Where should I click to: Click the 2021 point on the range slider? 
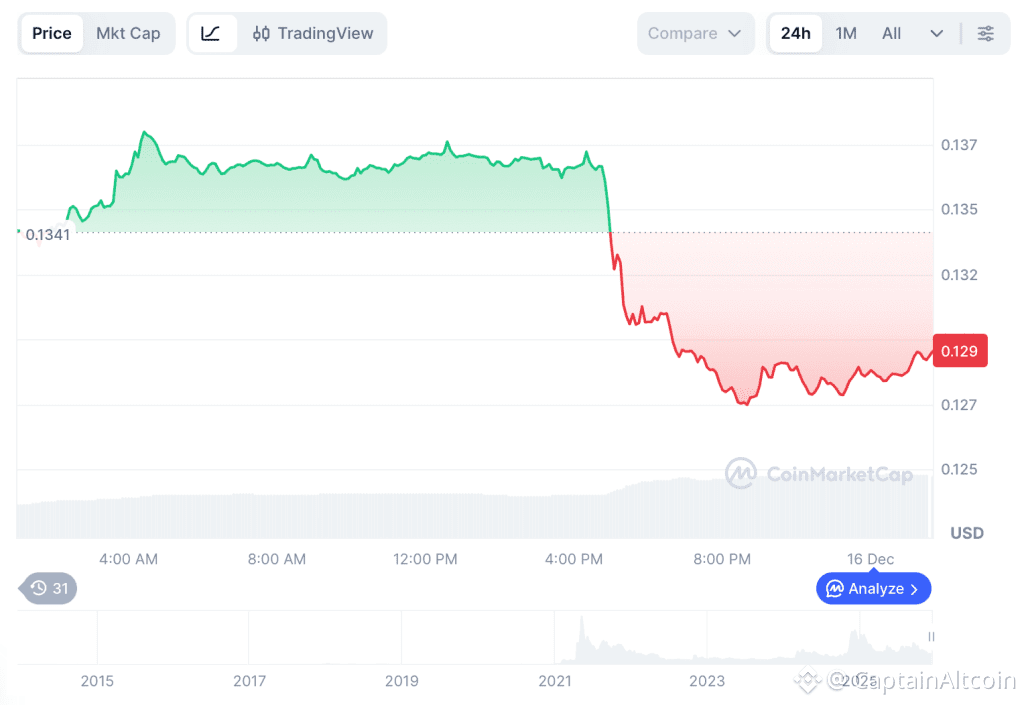point(554,681)
